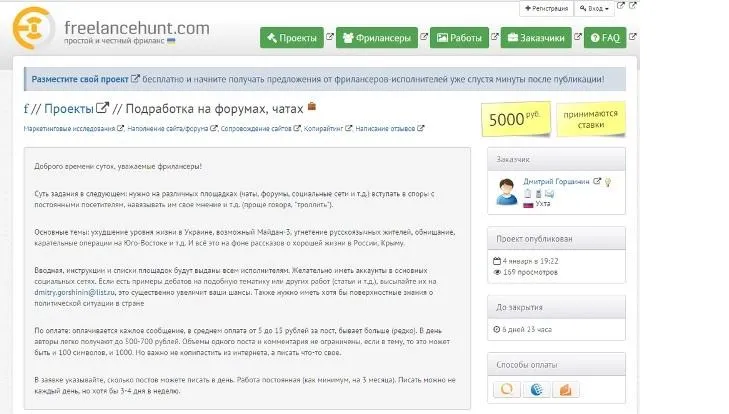Click the yellow 5000 руб. price sticker
729x414 pixels.
click(513, 119)
